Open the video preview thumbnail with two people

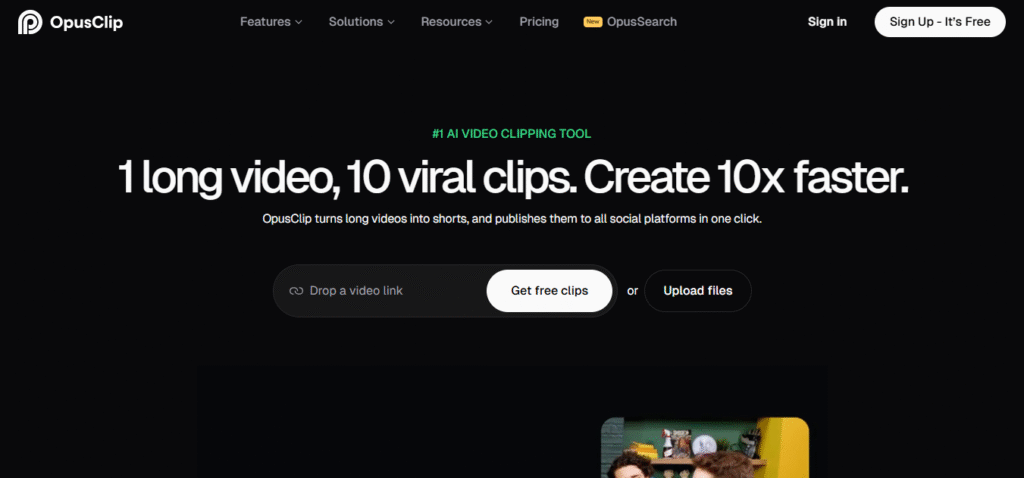[705, 448]
